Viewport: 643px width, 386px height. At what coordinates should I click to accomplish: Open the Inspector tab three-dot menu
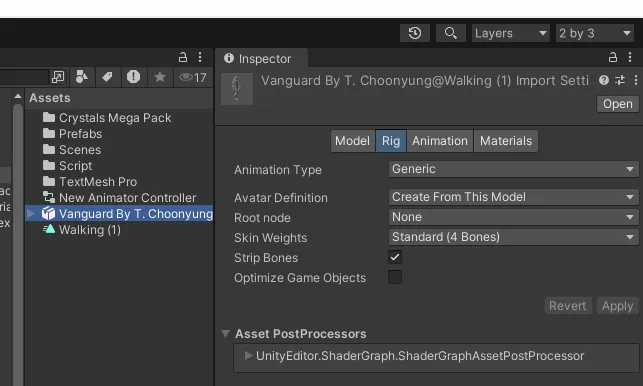[630, 57]
